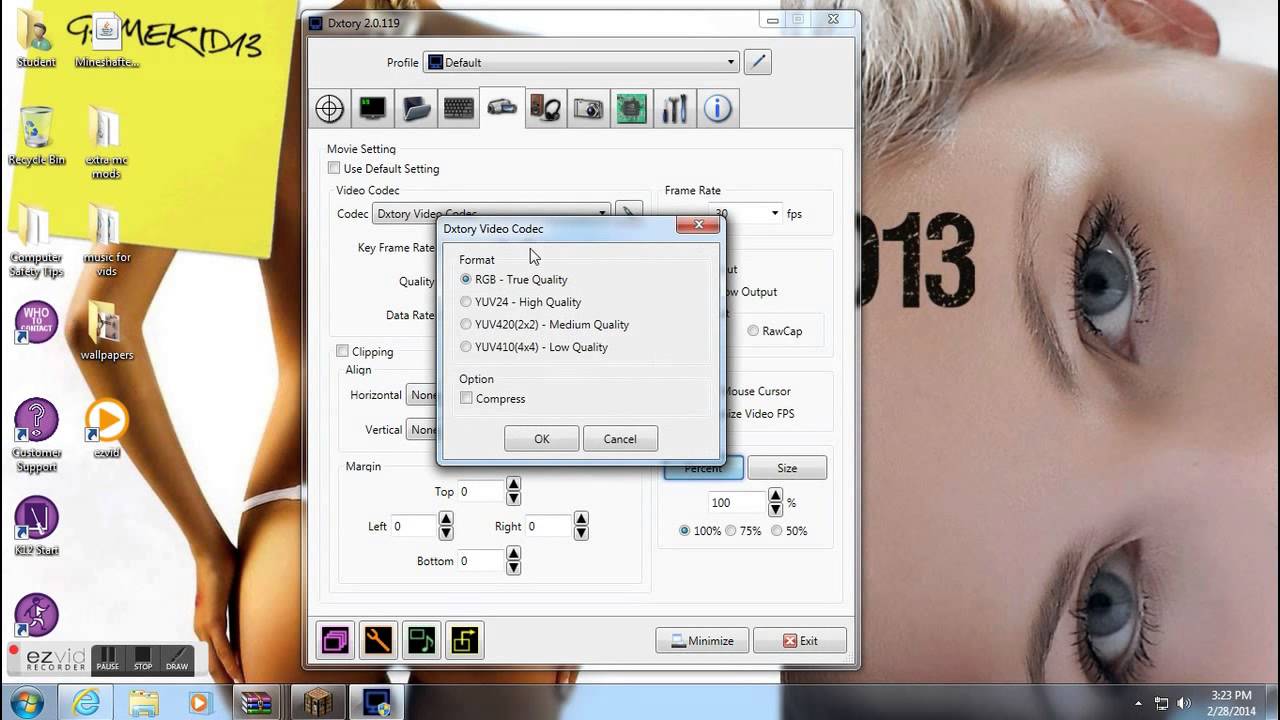Open the Screenshot tab with the camera icon
Screen dimensions: 1280x720
589,108
